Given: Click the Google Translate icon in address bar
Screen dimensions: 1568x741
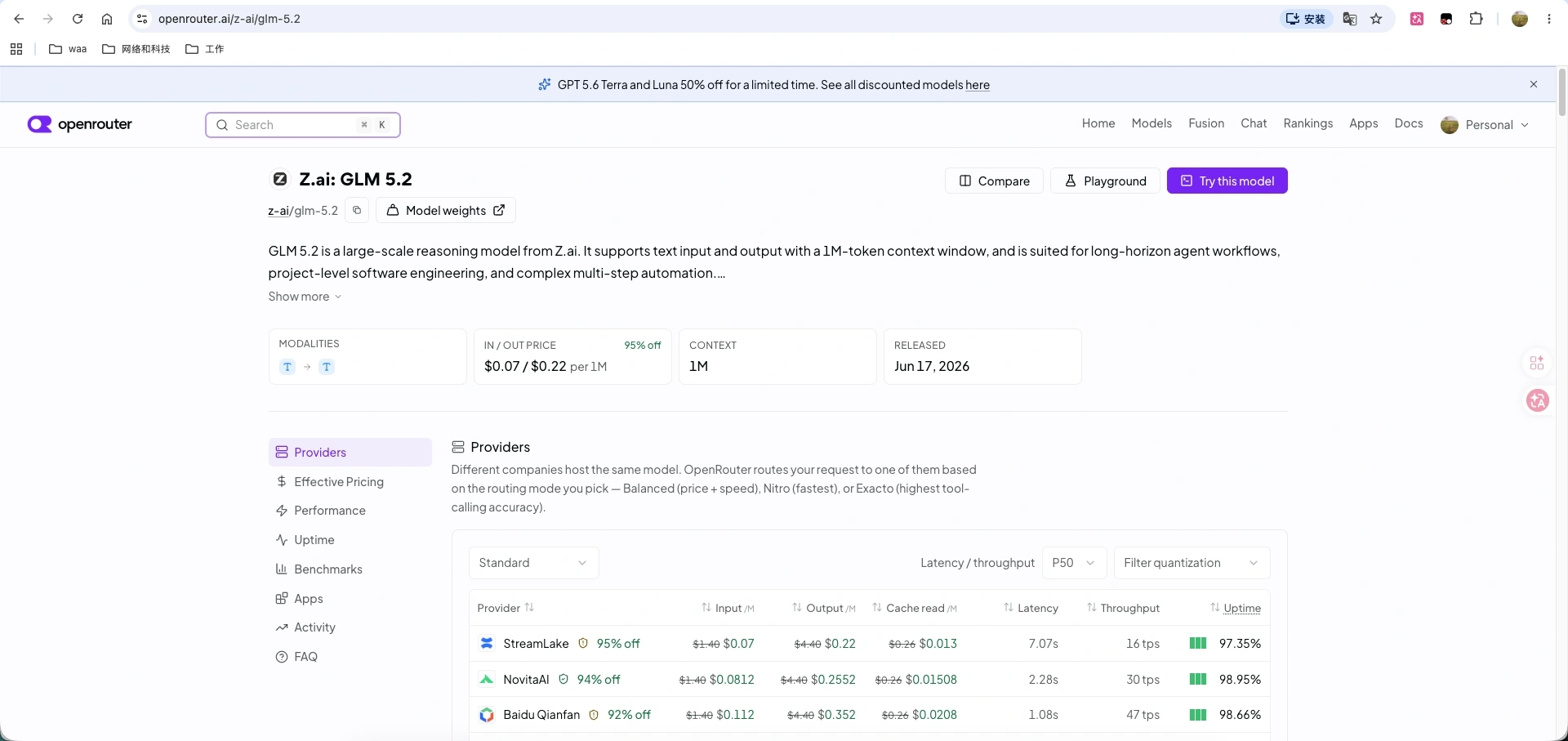Looking at the screenshot, I should (1350, 19).
